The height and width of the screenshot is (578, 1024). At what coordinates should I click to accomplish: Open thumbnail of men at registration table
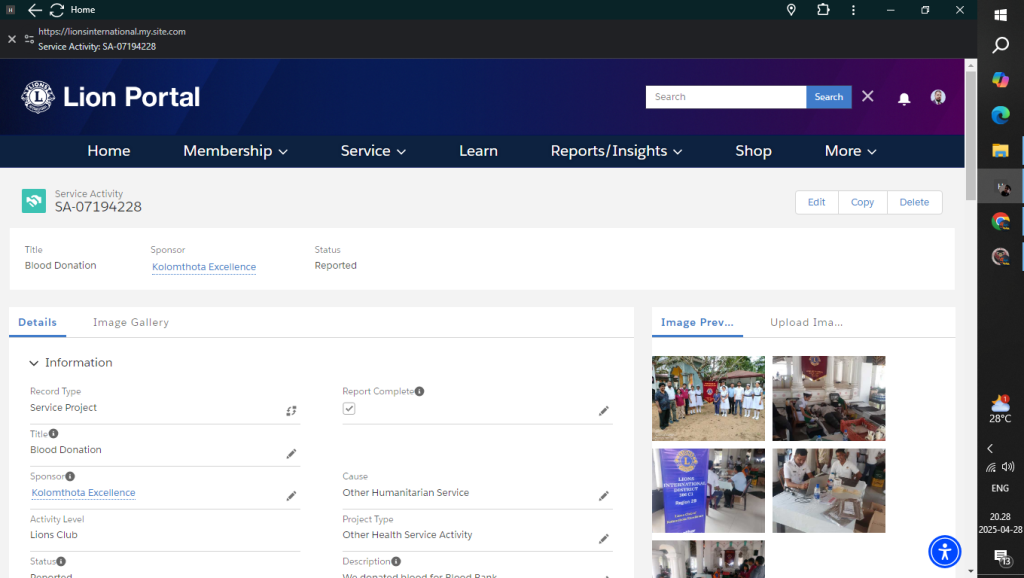coord(829,490)
